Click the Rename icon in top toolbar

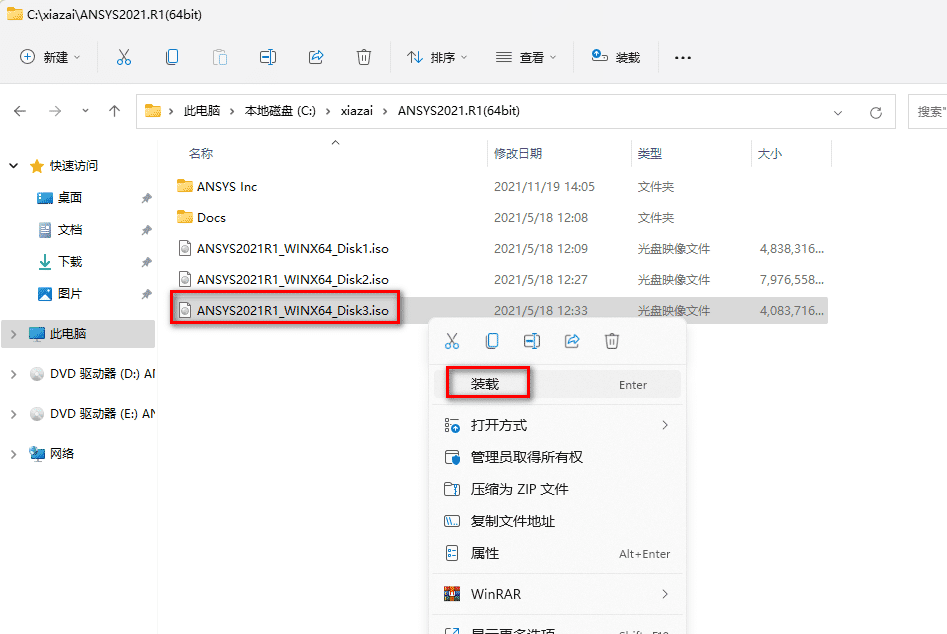point(268,57)
